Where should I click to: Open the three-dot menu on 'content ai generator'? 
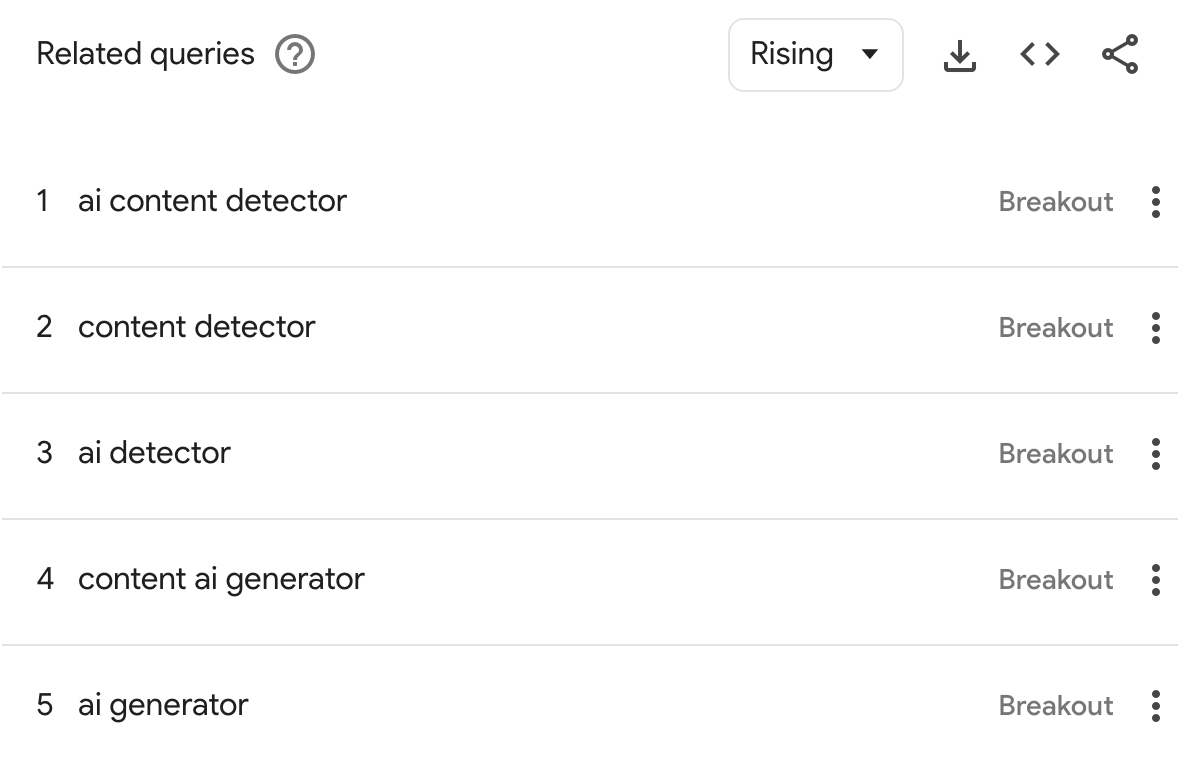pos(1155,580)
